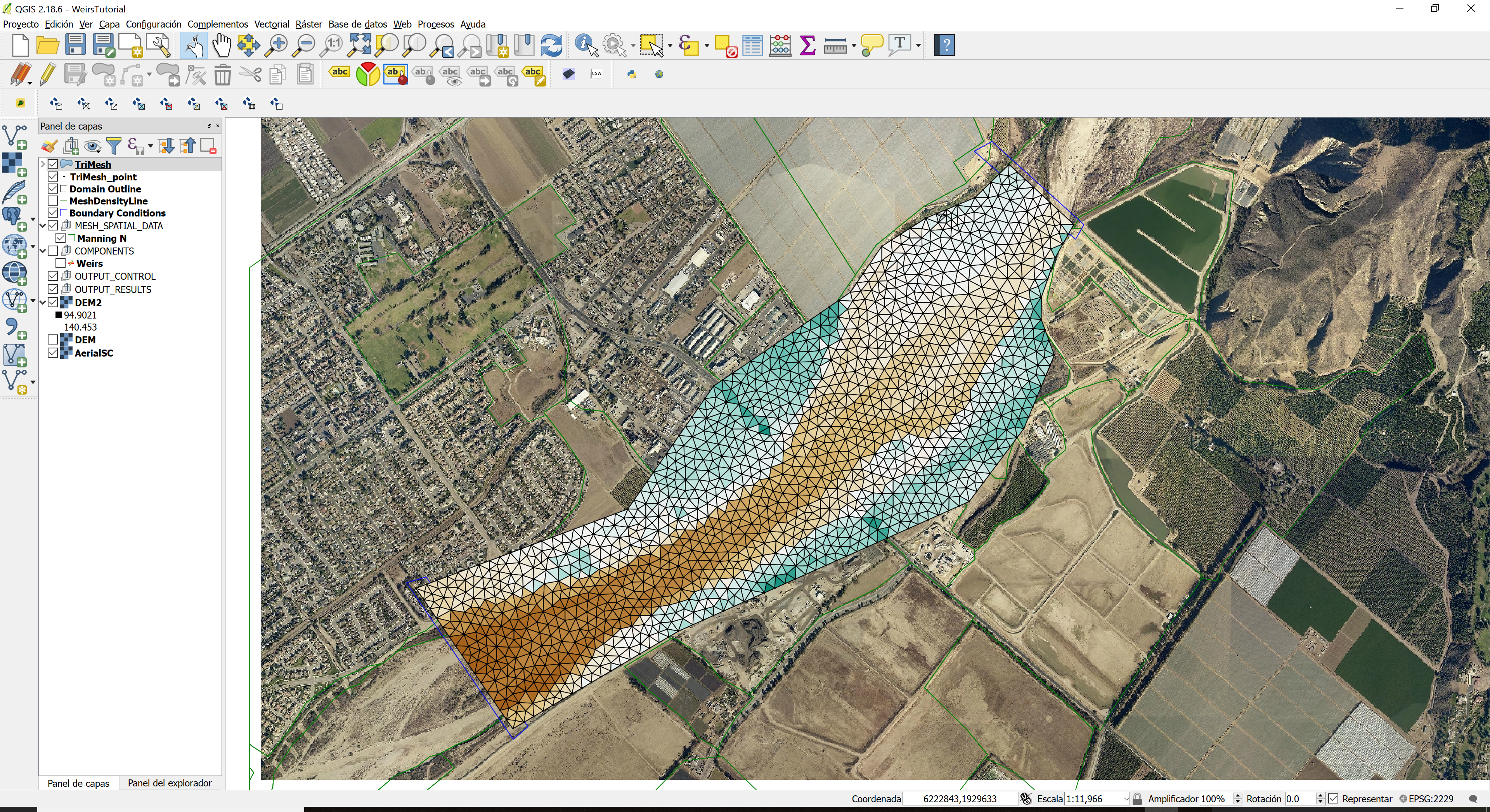The height and width of the screenshot is (812, 1490).
Task: Show statistical summary with Sigma icon
Action: (807, 45)
